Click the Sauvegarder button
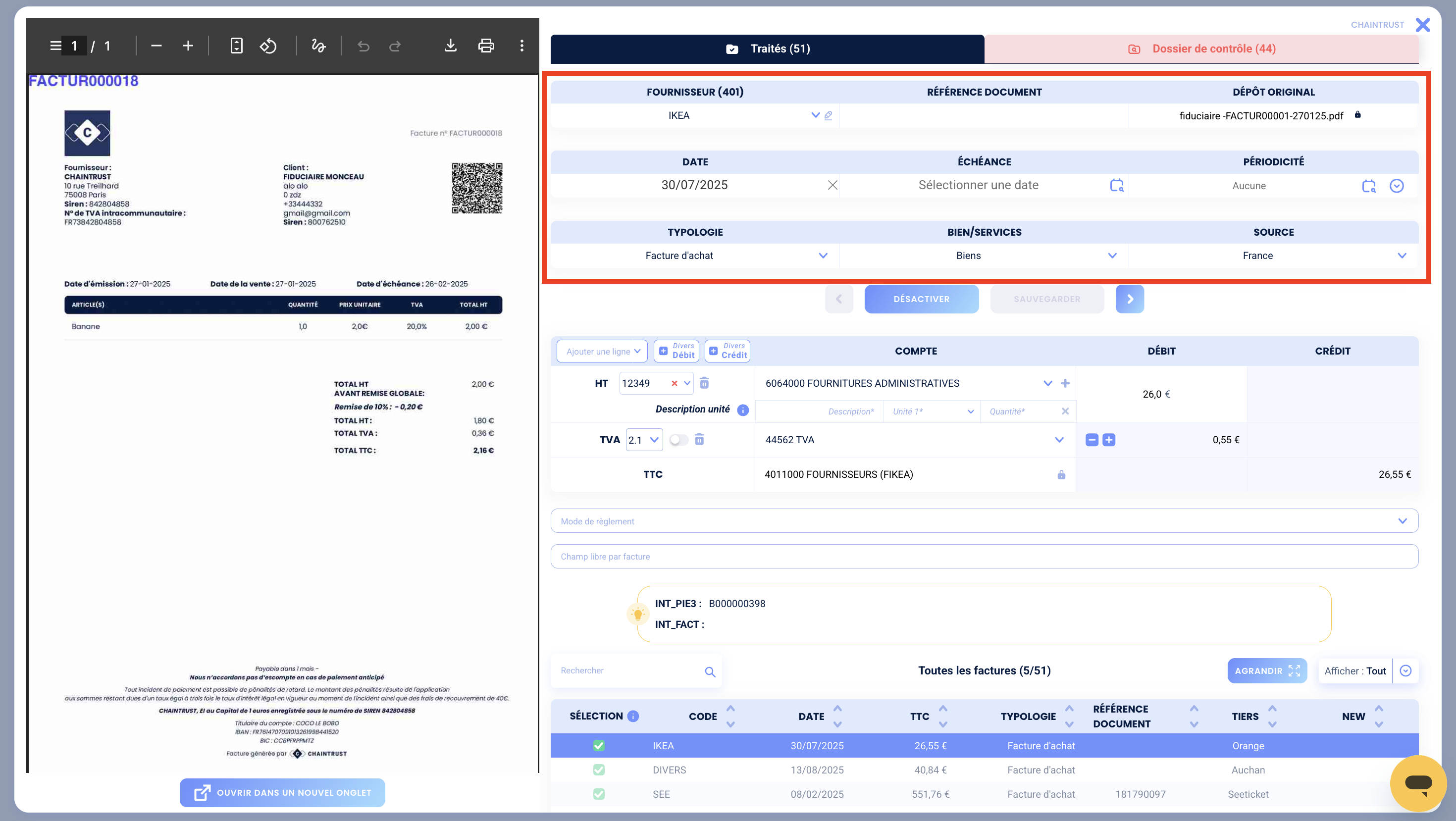Viewport: 1456px width, 821px height. click(x=1047, y=299)
